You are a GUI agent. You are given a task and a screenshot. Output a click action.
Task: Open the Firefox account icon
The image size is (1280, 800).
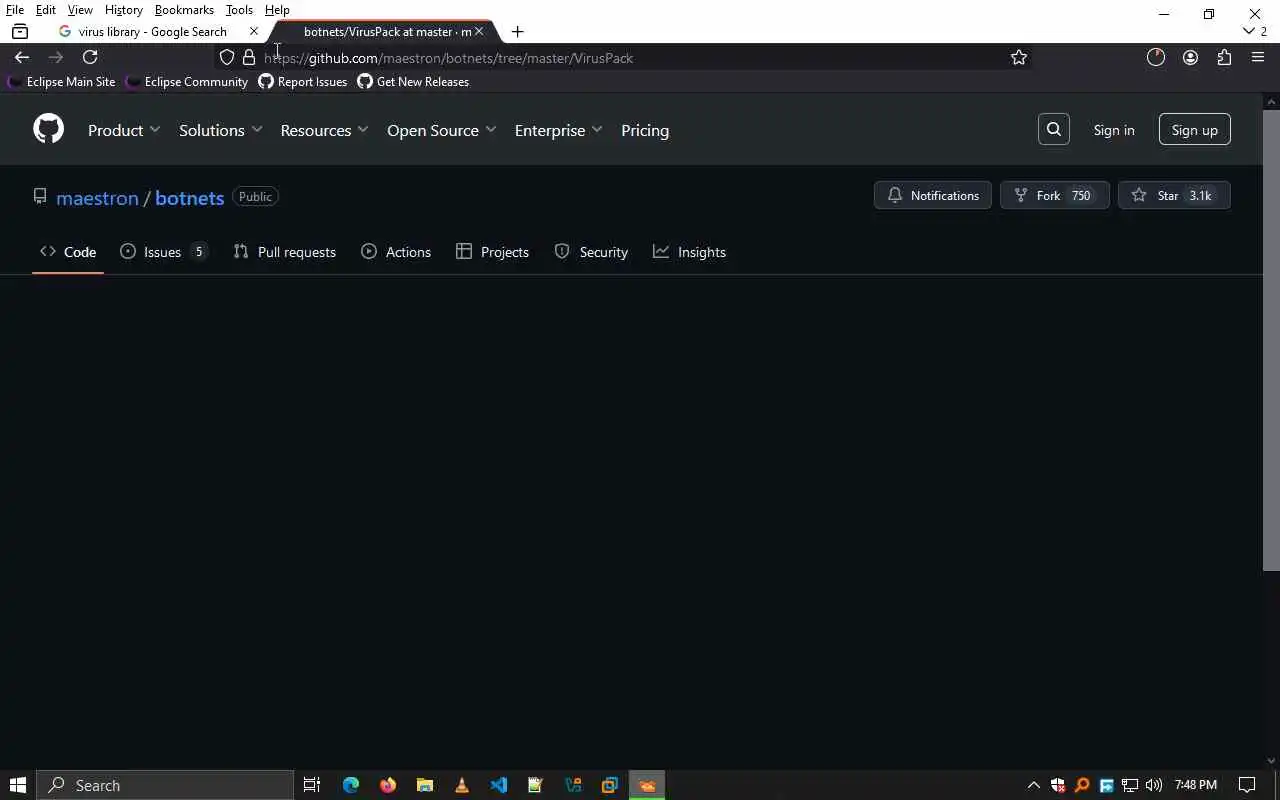tap(1190, 57)
